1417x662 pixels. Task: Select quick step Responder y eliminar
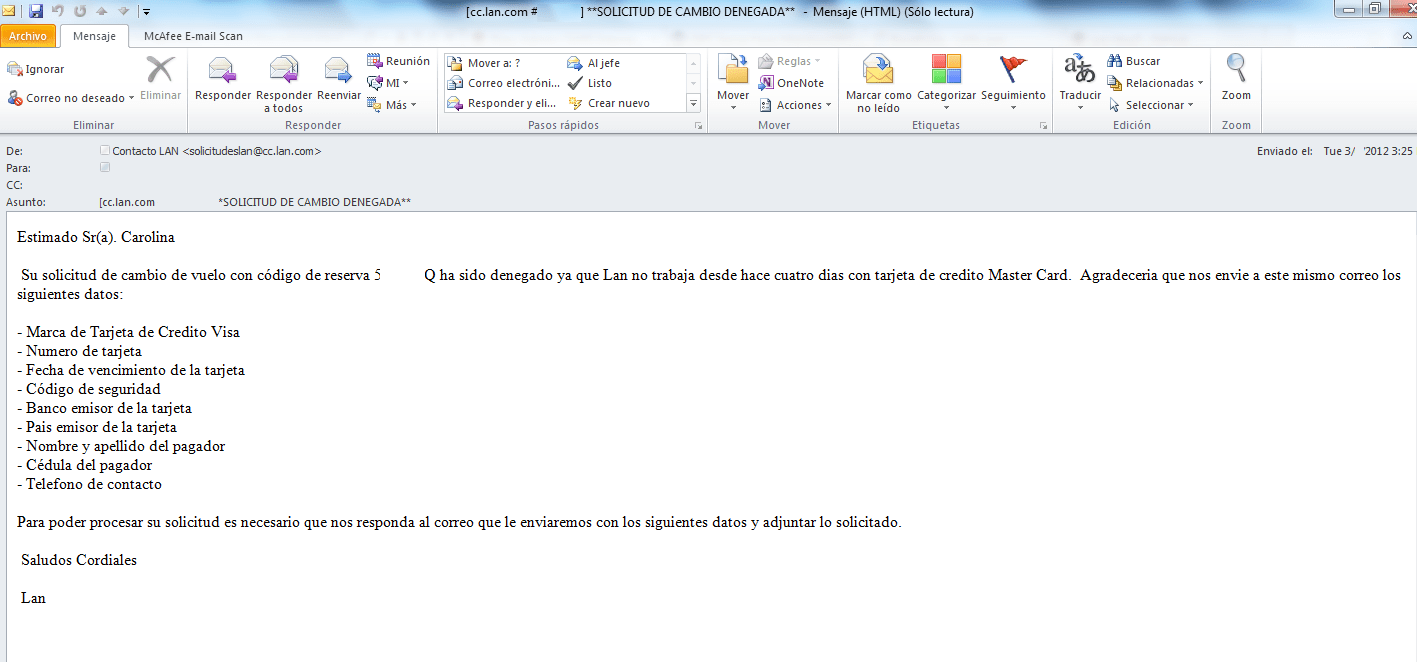[504, 103]
